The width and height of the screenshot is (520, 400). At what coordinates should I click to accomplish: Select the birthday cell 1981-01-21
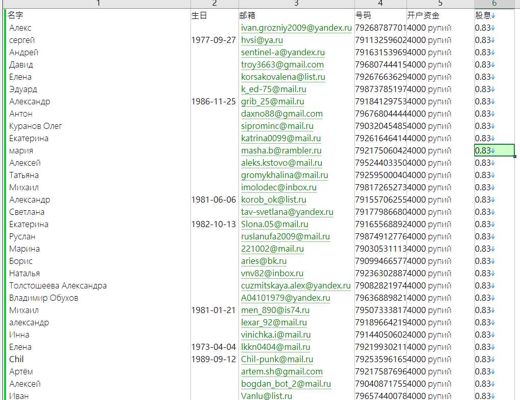(x=214, y=310)
